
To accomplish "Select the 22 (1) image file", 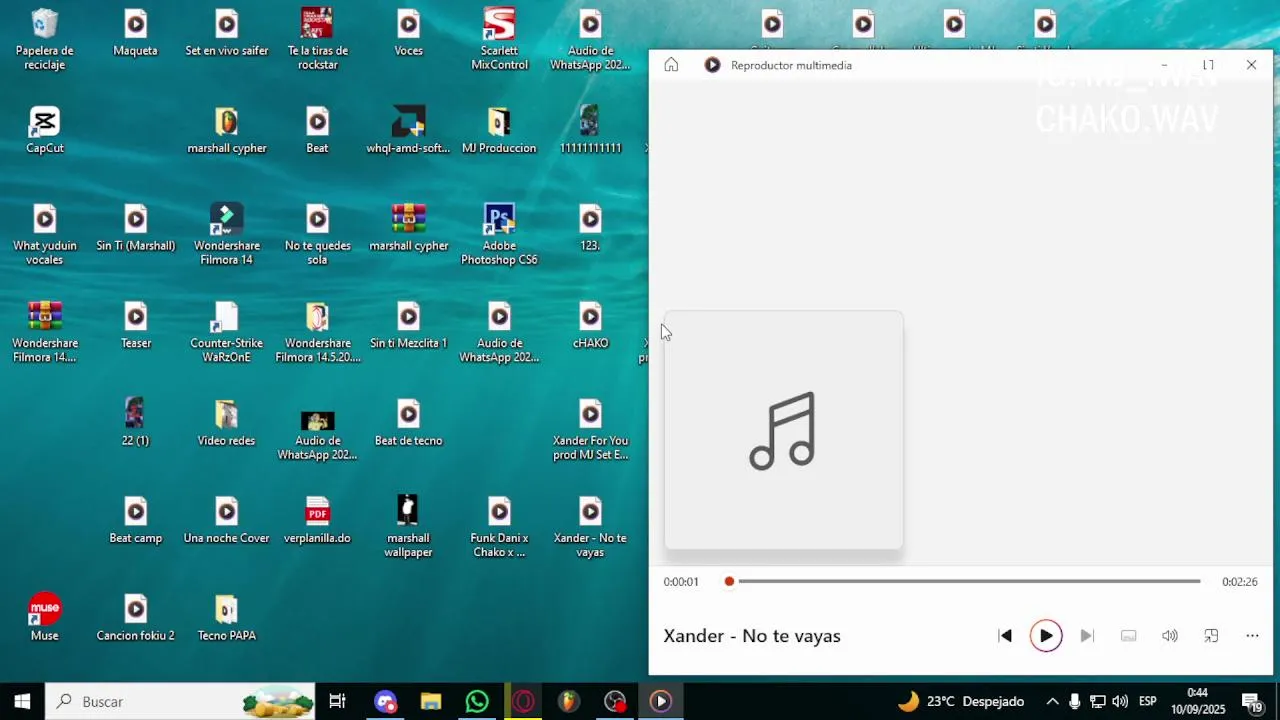I will (x=135, y=423).
